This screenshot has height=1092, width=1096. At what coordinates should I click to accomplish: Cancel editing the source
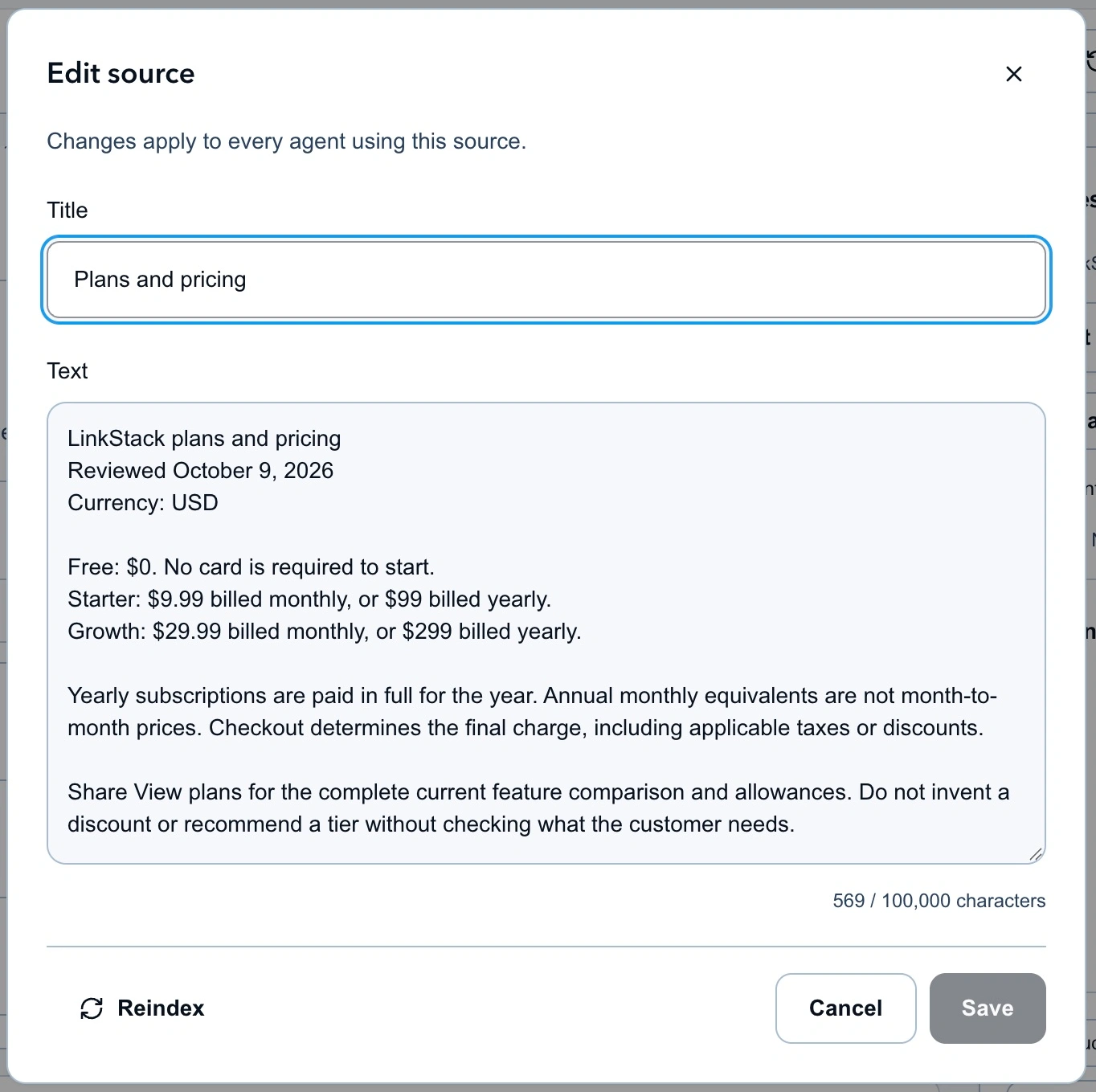coord(846,1008)
